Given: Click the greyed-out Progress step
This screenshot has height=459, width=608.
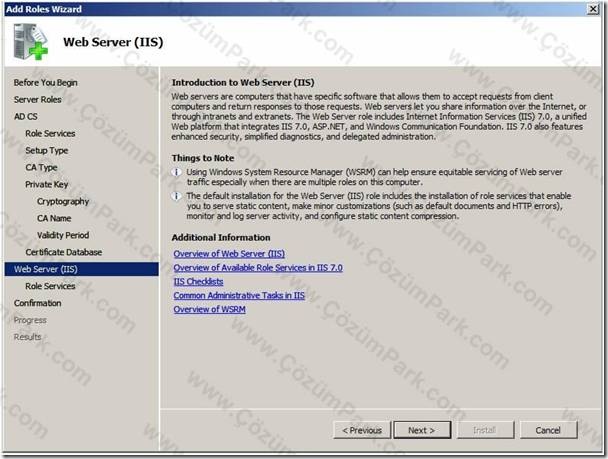Looking at the screenshot, I should point(30,320).
